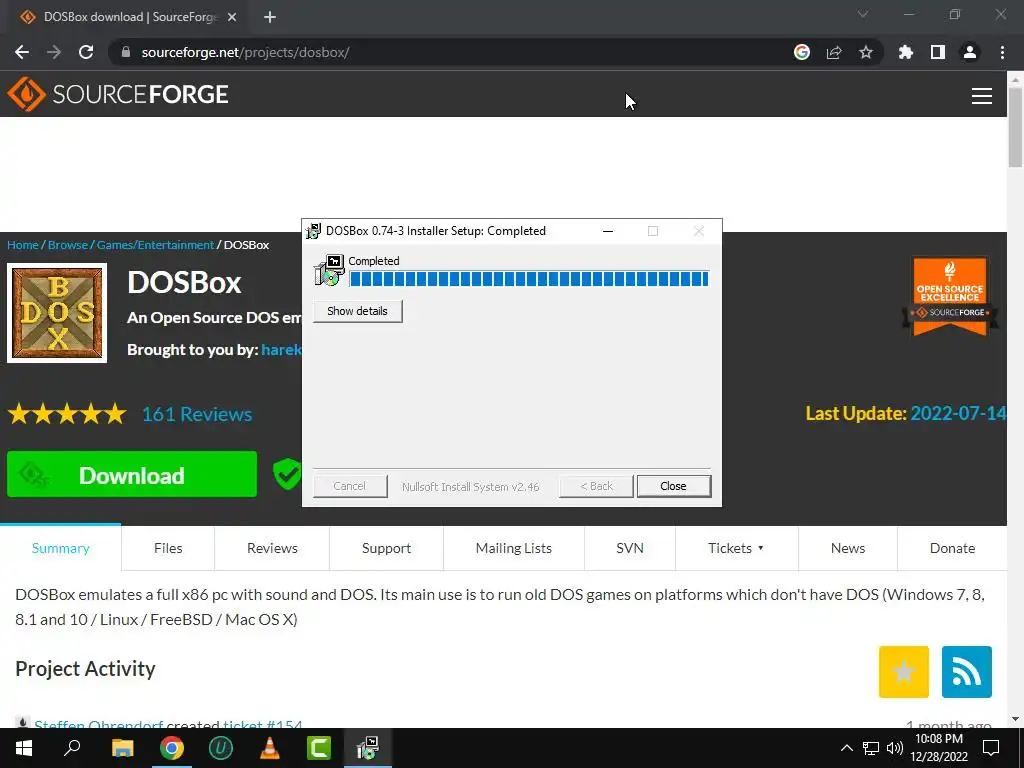Open the News tab

tap(848, 548)
